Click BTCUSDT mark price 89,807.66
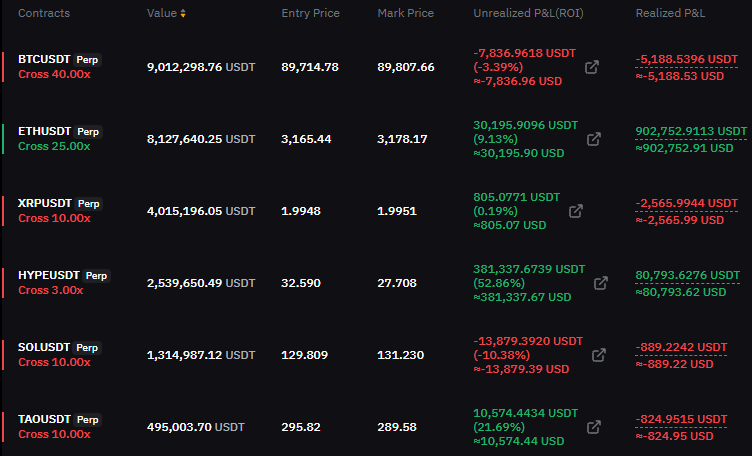The width and height of the screenshot is (752, 456). coord(406,67)
